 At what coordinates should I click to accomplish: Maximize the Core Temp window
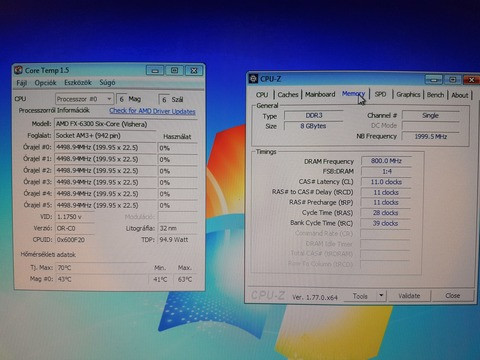click(x=174, y=70)
